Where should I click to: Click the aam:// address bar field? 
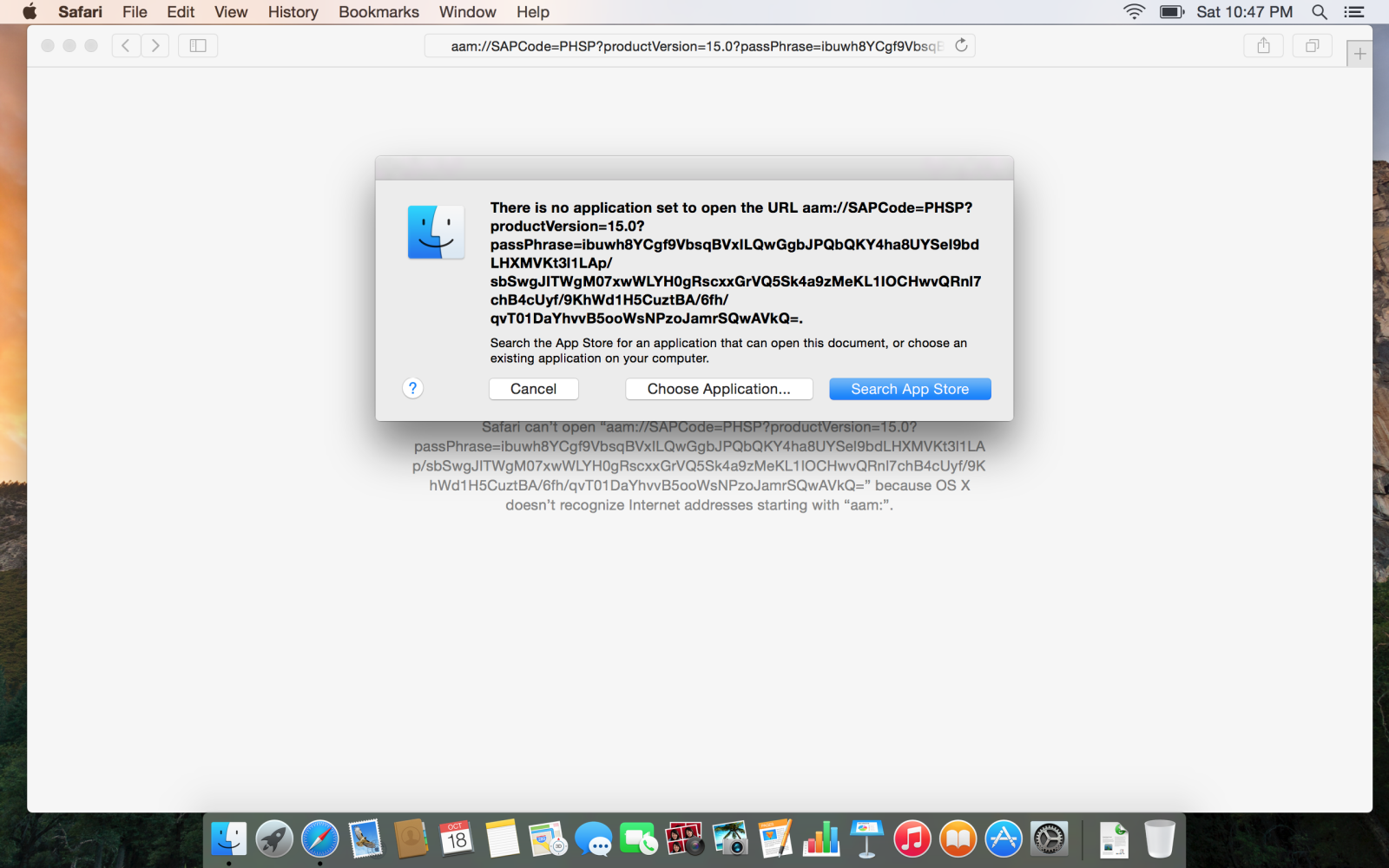pos(699,45)
